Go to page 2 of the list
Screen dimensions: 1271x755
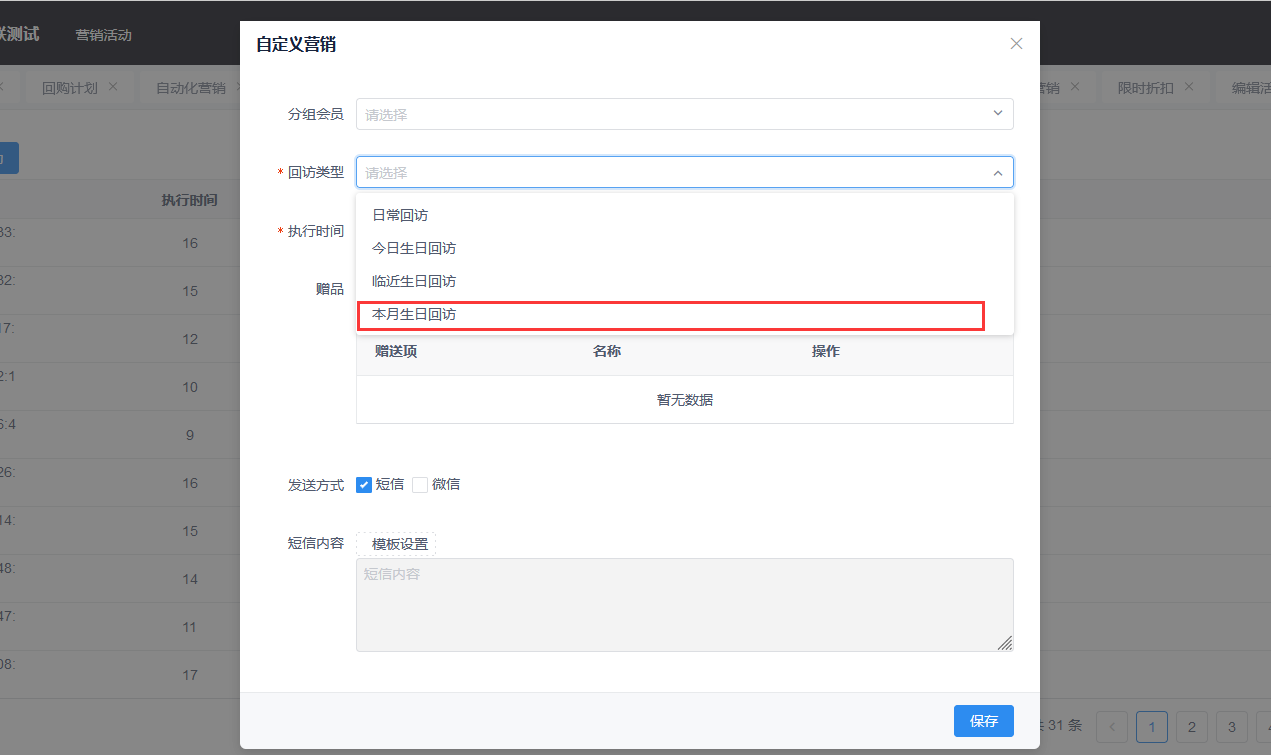click(1191, 727)
